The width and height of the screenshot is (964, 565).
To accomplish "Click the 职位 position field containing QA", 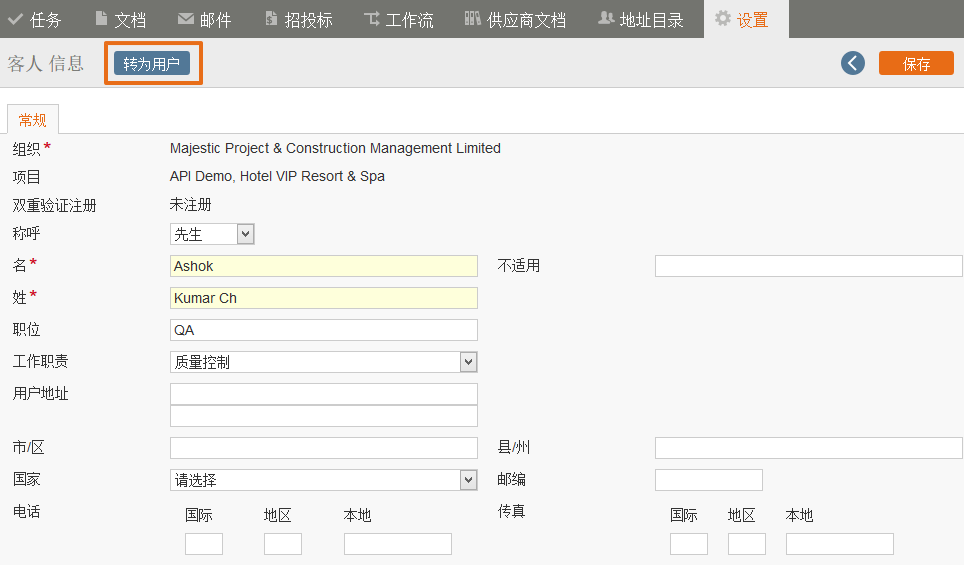I will point(323,330).
